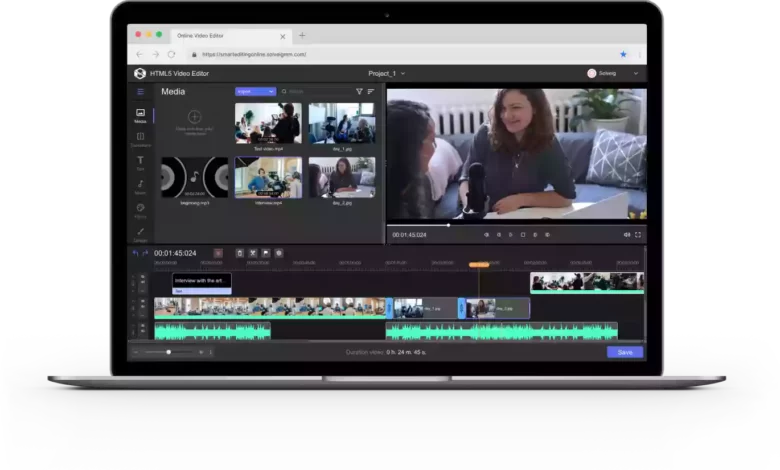Viewport: 780px width, 470px height.
Task: Select the 'Interview with the art...' text clip
Action: 201,283
